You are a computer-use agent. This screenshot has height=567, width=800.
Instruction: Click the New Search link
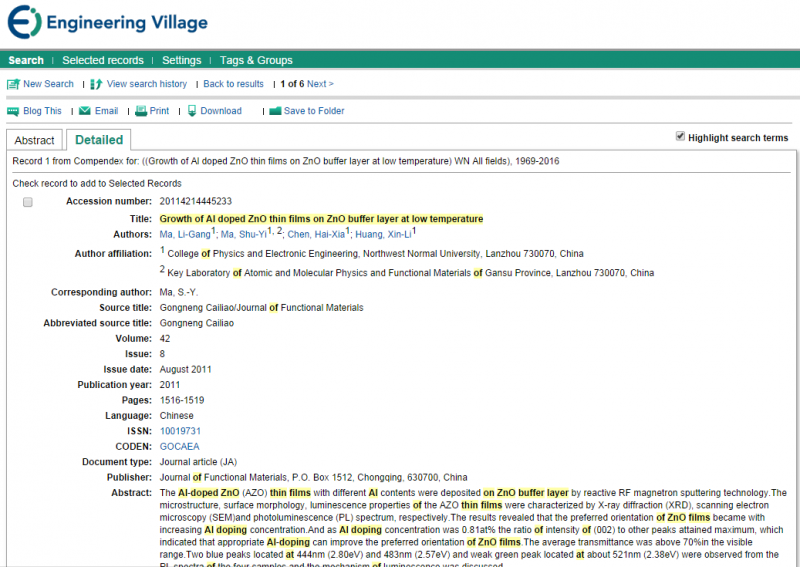coord(48,84)
